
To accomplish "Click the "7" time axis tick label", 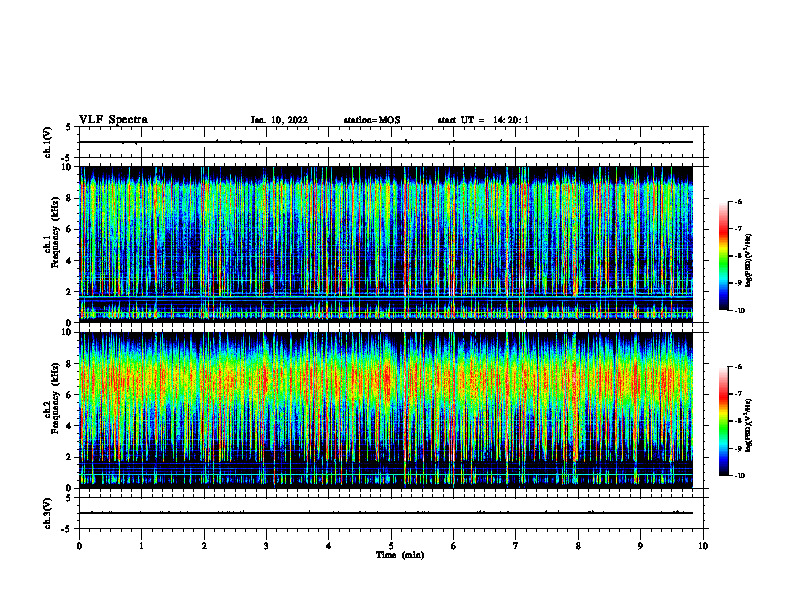I will [x=516, y=546].
